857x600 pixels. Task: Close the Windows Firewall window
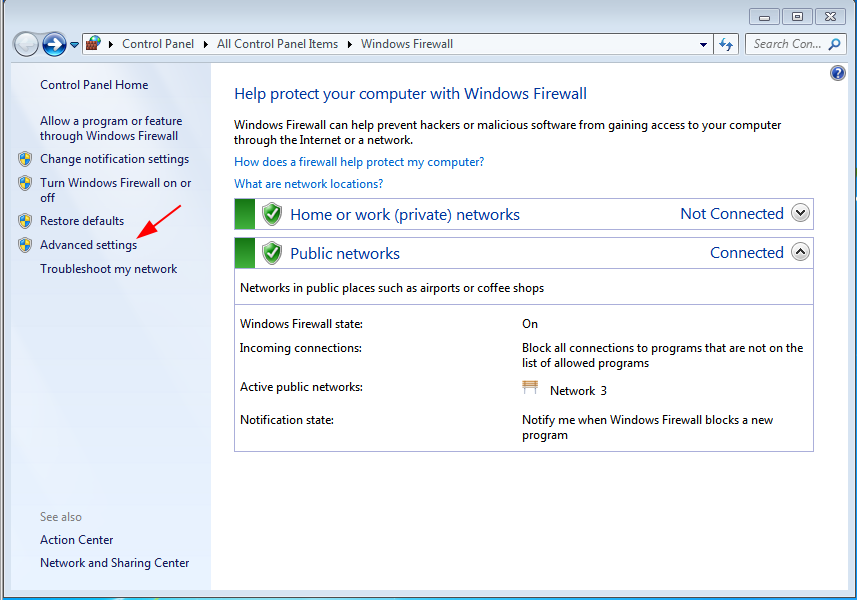click(x=830, y=17)
